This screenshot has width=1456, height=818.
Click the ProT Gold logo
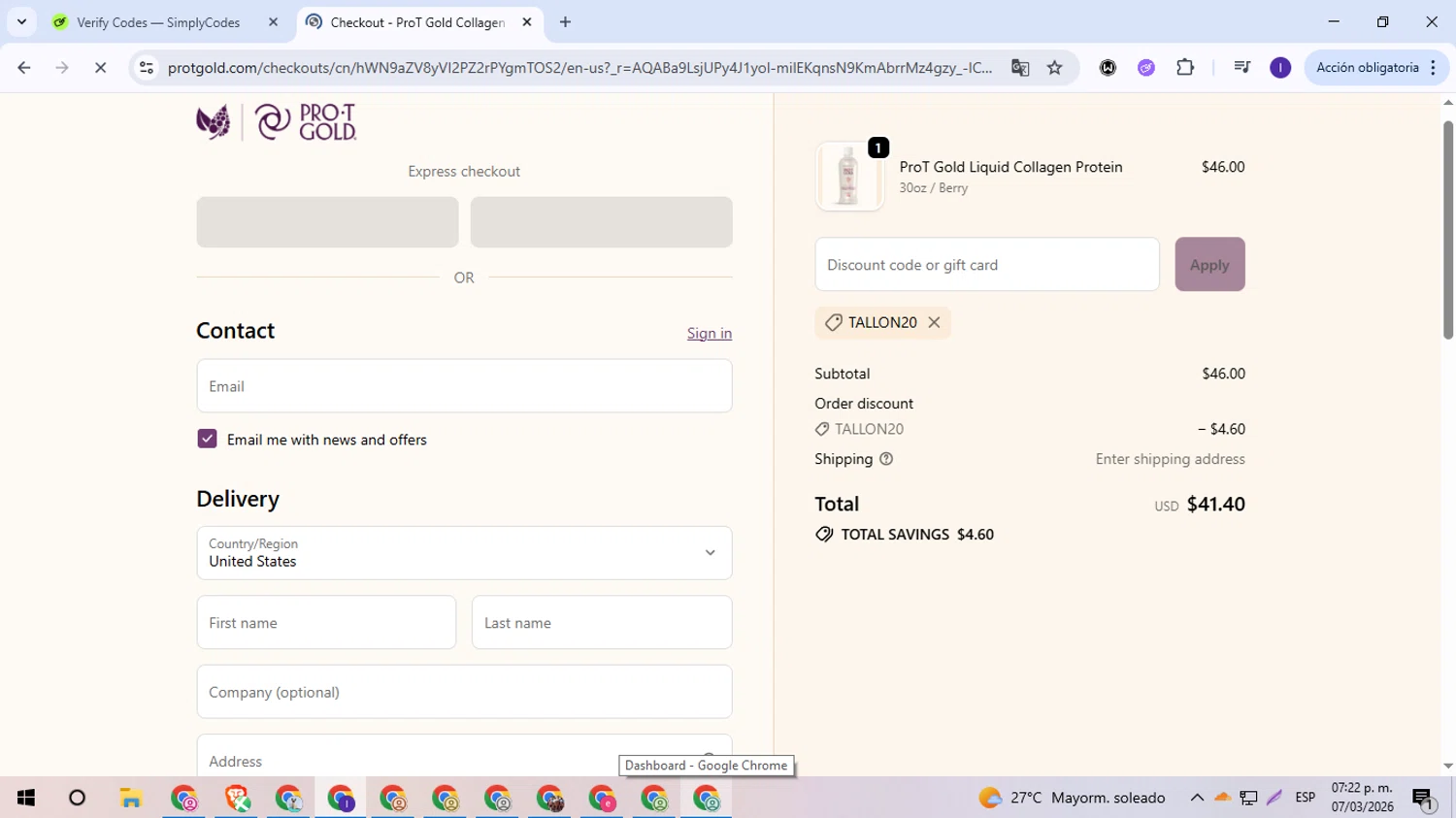coord(277,122)
